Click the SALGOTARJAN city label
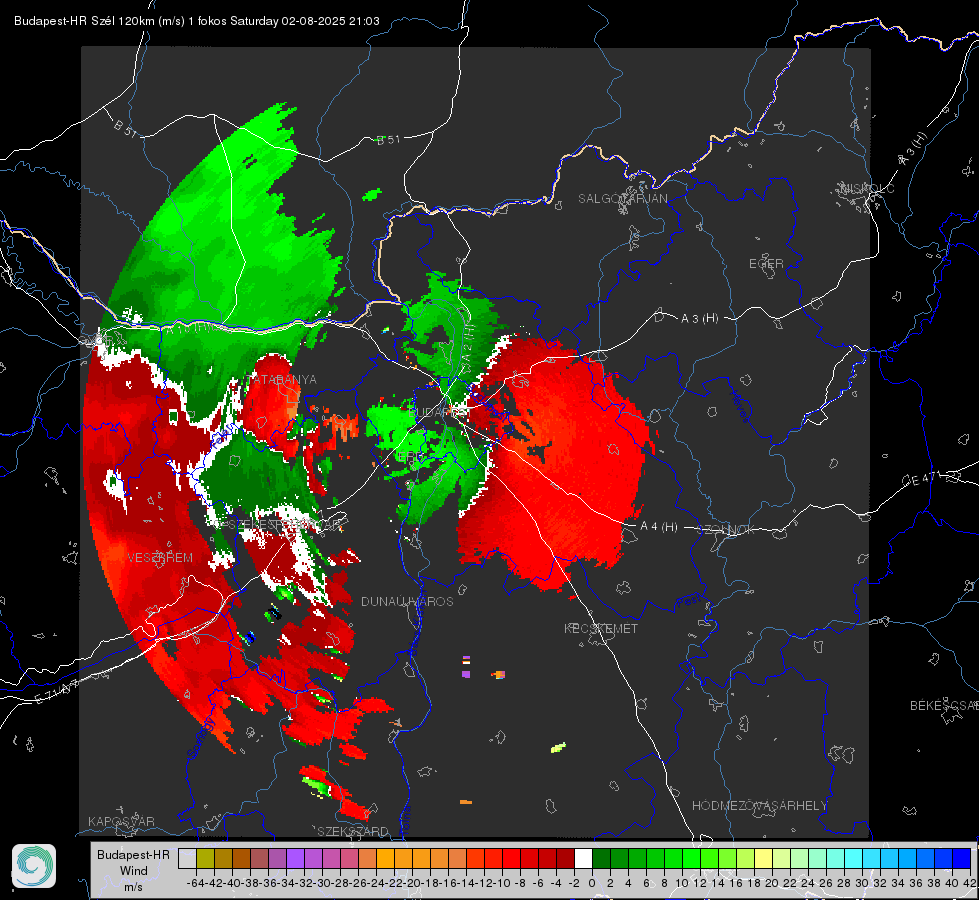Image resolution: width=979 pixels, height=900 pixels. pos(622,199)
